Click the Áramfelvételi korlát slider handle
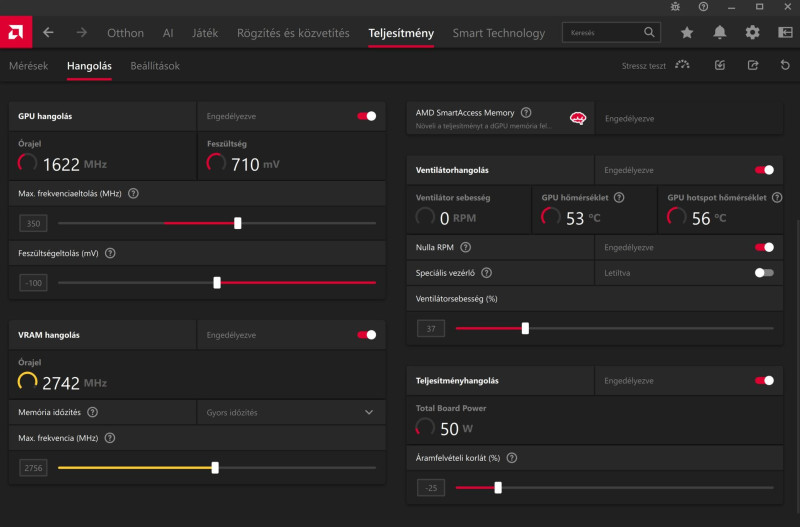The height and width of the screenshot is (527, 800). (498, 488)
